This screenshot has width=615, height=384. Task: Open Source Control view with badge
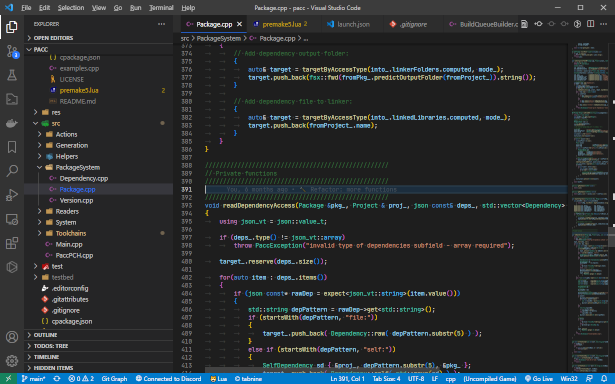coord(12,51)
